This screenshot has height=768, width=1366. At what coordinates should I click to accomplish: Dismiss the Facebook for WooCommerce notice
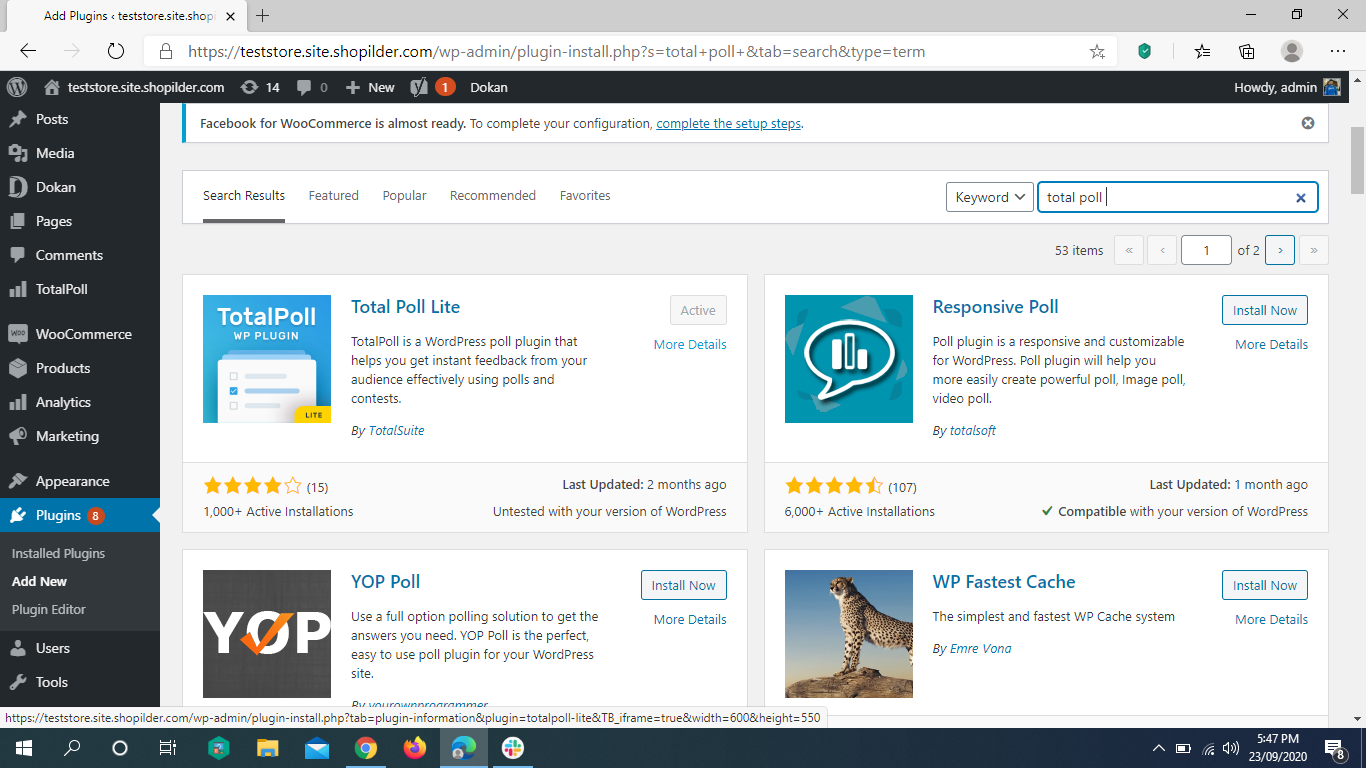tap(1308, 123)
